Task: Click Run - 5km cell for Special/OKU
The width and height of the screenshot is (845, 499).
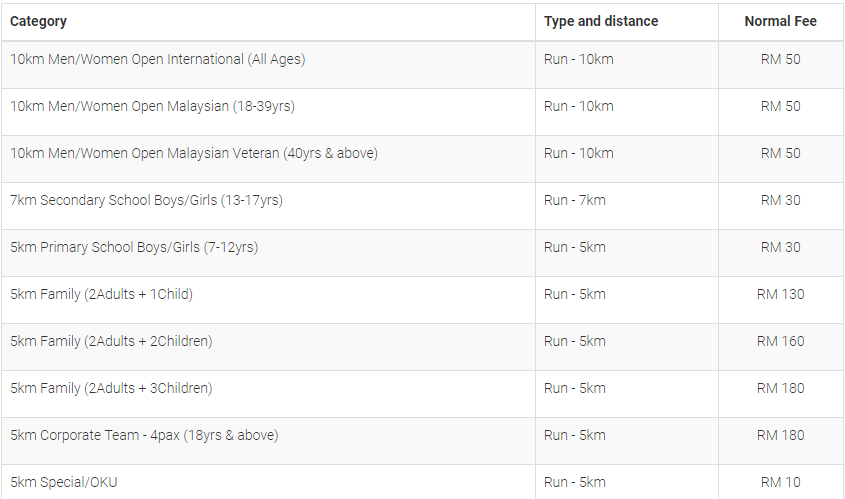Action: [574, 482]
